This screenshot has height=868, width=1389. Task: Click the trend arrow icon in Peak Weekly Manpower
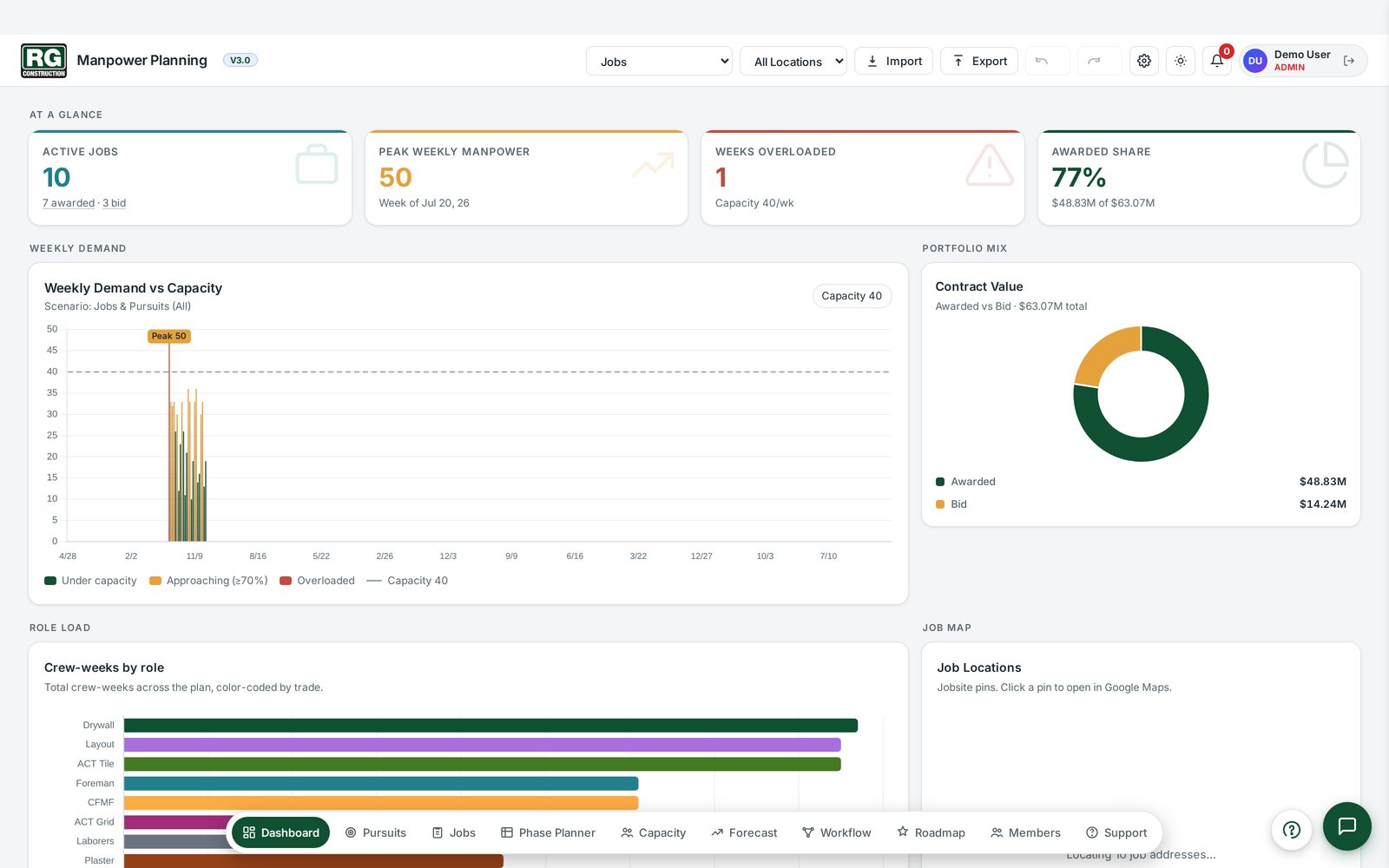(653, 164)
